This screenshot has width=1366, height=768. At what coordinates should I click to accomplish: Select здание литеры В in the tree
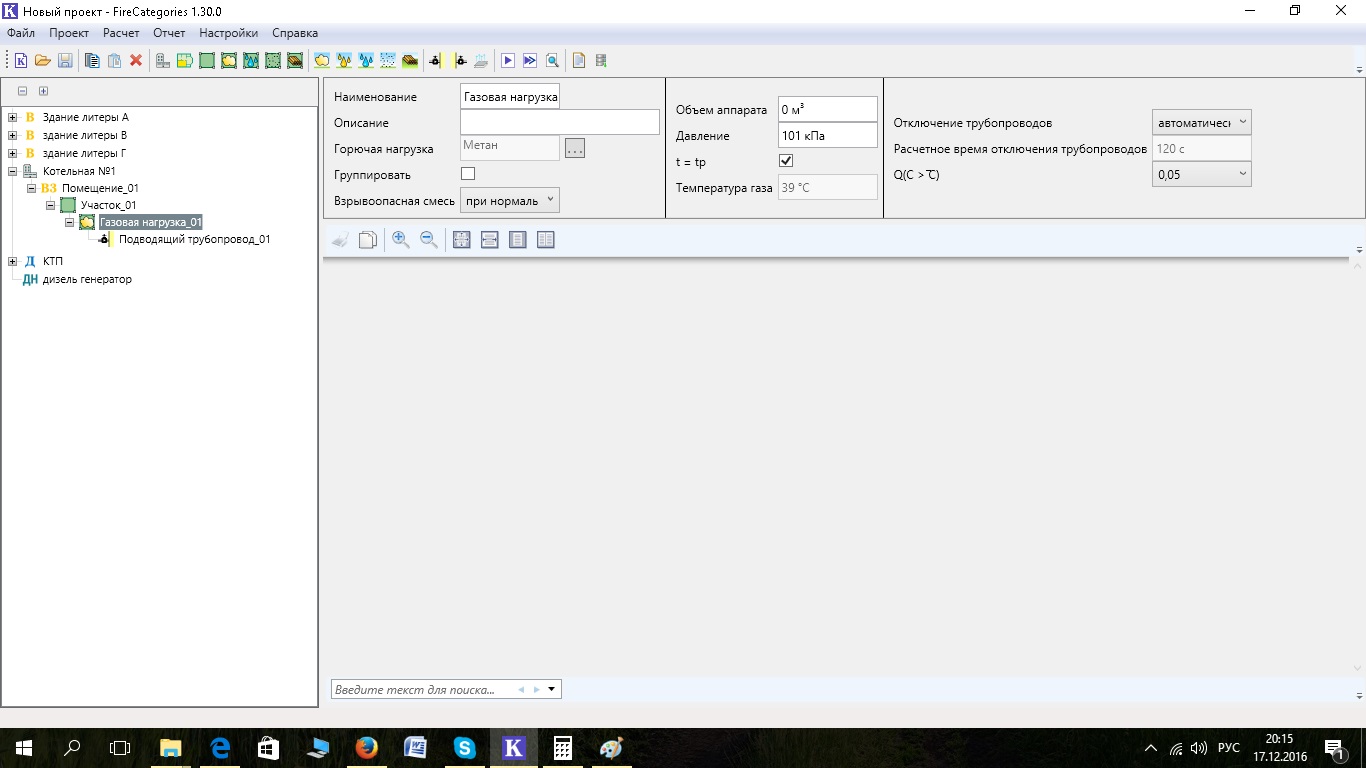point(84,135)
